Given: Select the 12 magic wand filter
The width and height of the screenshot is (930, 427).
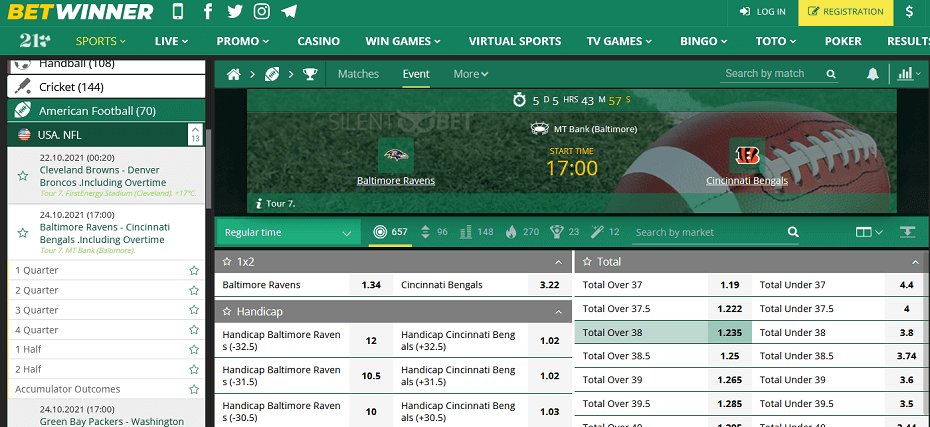Looking at the screenshot, I should (597, 232).
